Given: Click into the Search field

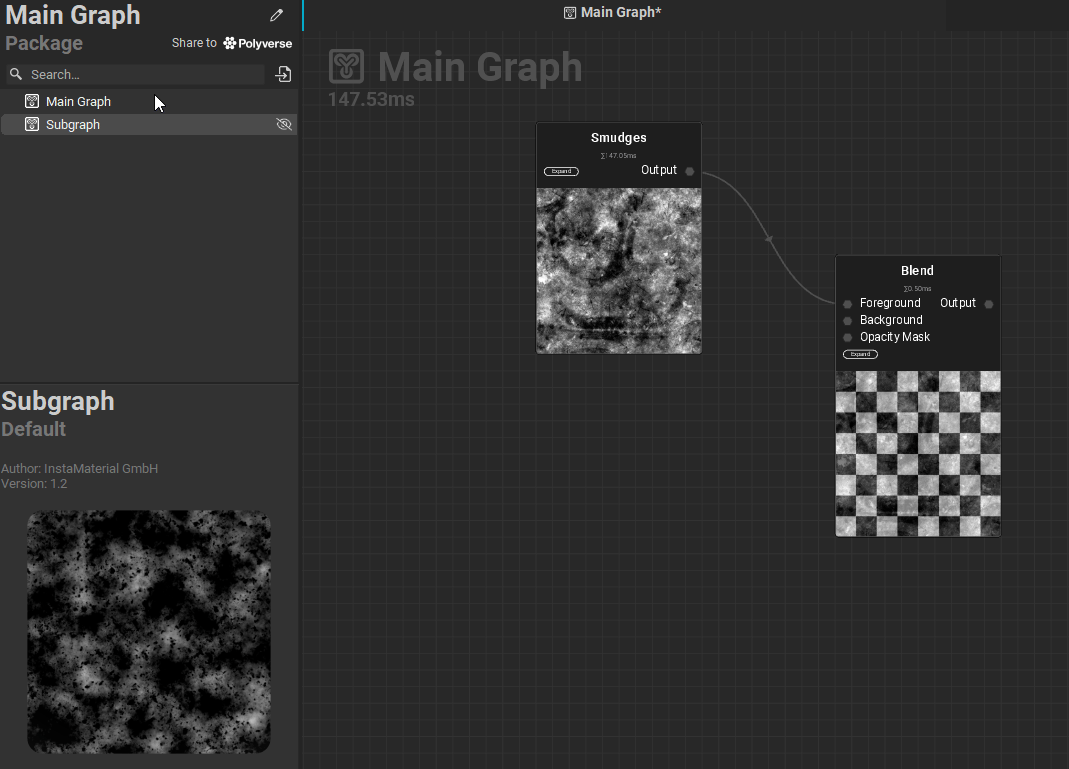Looking at the screenshot, I should [135, 74].
